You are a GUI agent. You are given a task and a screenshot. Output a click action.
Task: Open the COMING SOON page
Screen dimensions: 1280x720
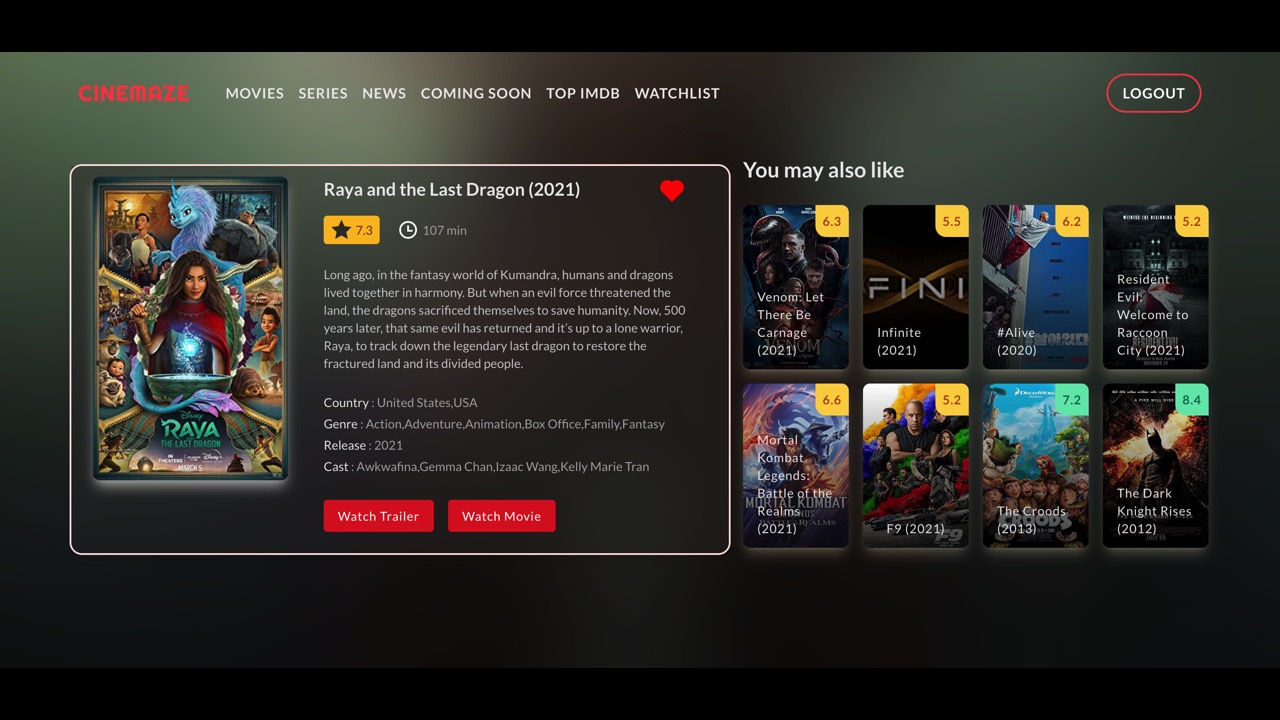pyautogui.click(x=476, y=93)
